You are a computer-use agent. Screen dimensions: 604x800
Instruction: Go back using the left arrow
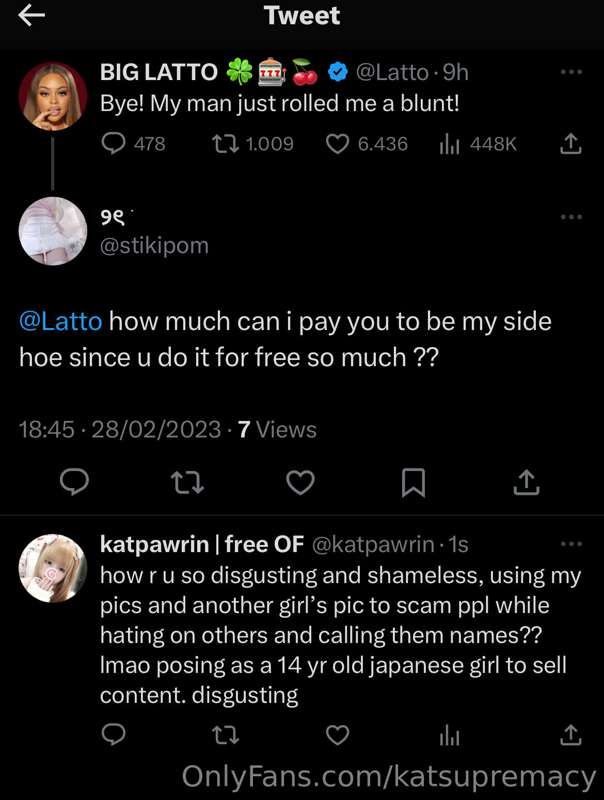click(x=32, y=15)
